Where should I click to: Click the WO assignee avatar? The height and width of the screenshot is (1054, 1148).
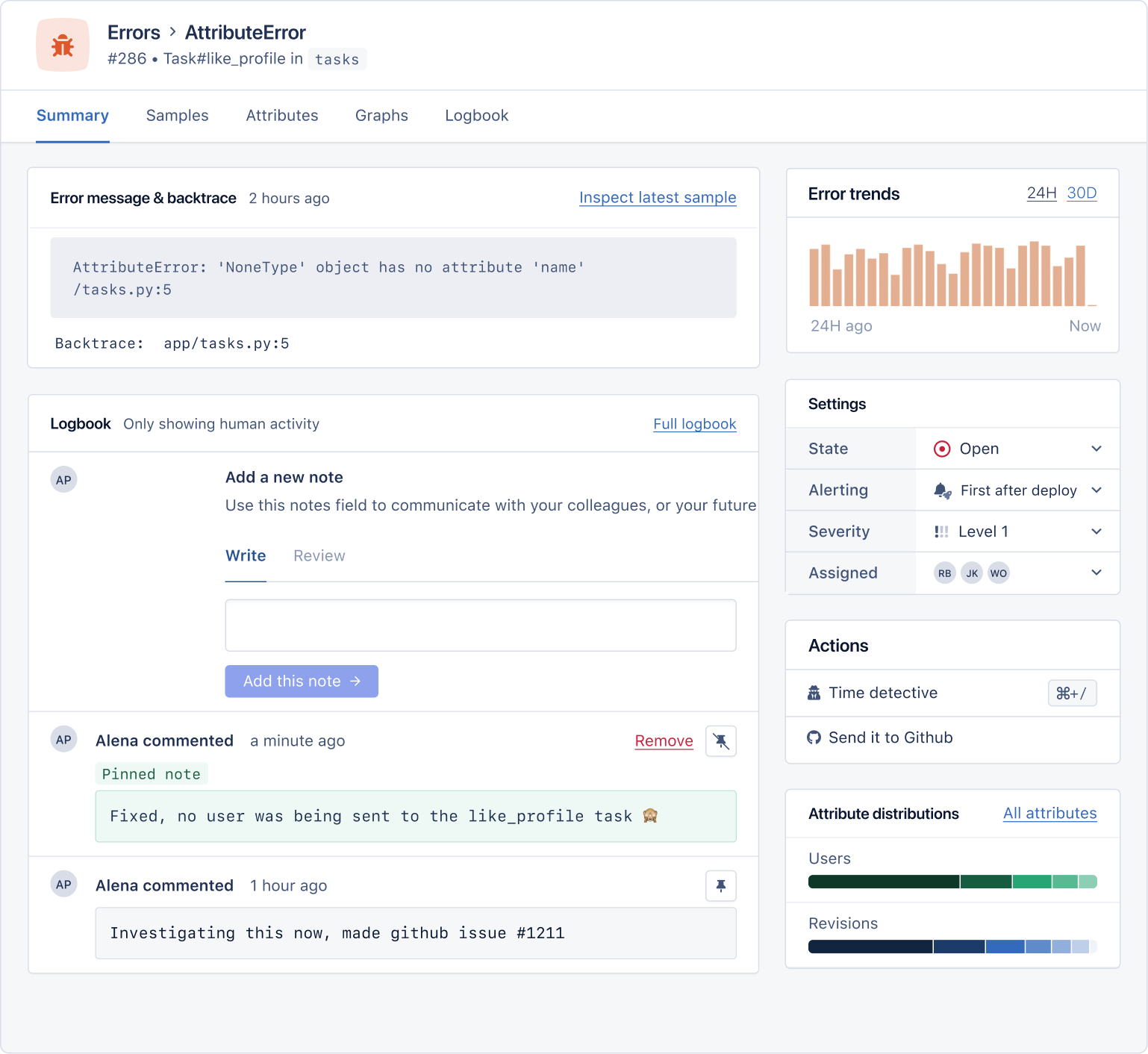pyautogui.click(x=999, y=573)
